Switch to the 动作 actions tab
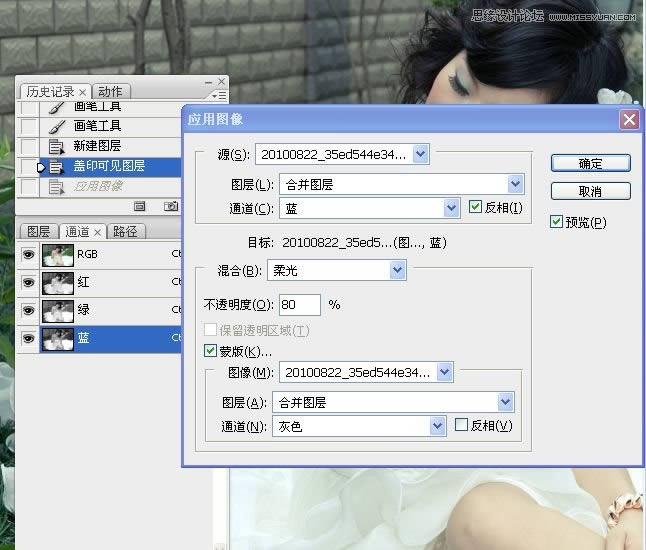The image size is (646, 550). click(x=110, y=92)
